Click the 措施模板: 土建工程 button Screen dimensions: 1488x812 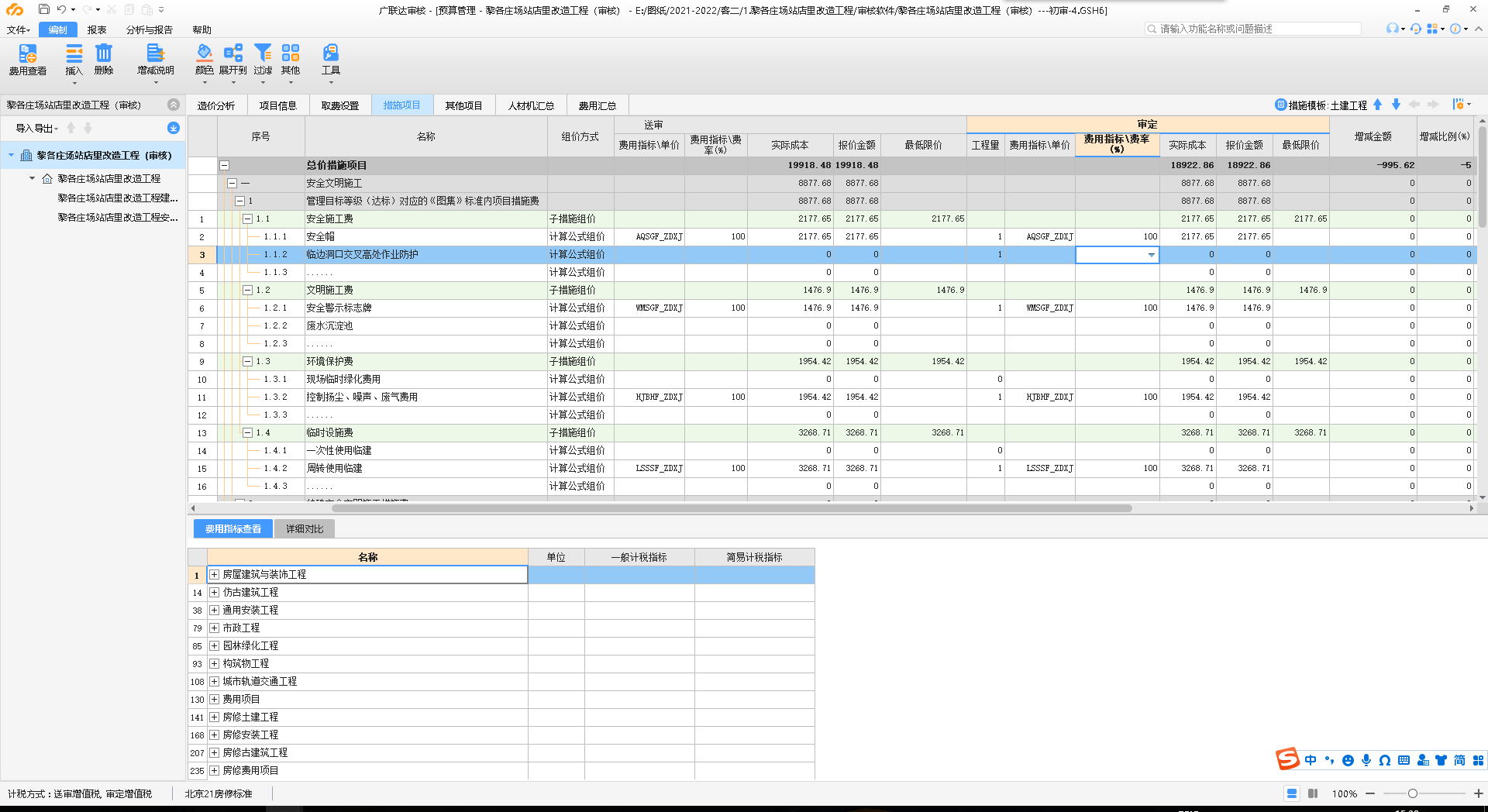pos(1321,105)
